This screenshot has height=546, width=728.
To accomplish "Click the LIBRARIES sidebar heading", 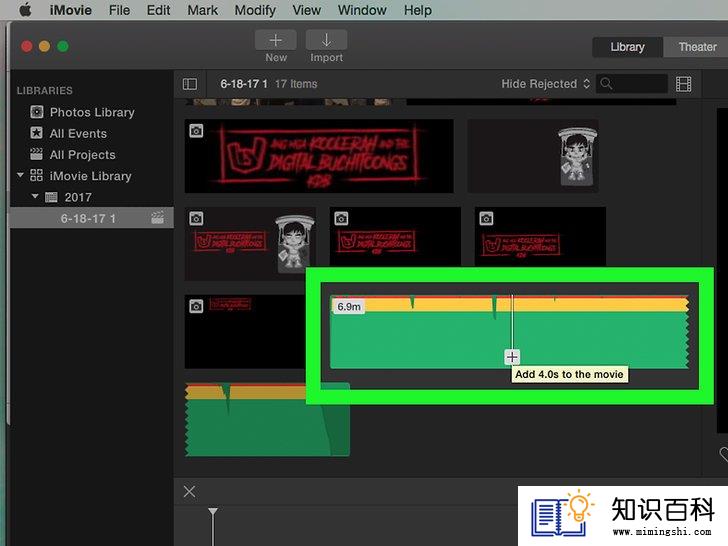I will tap(45, 91).
